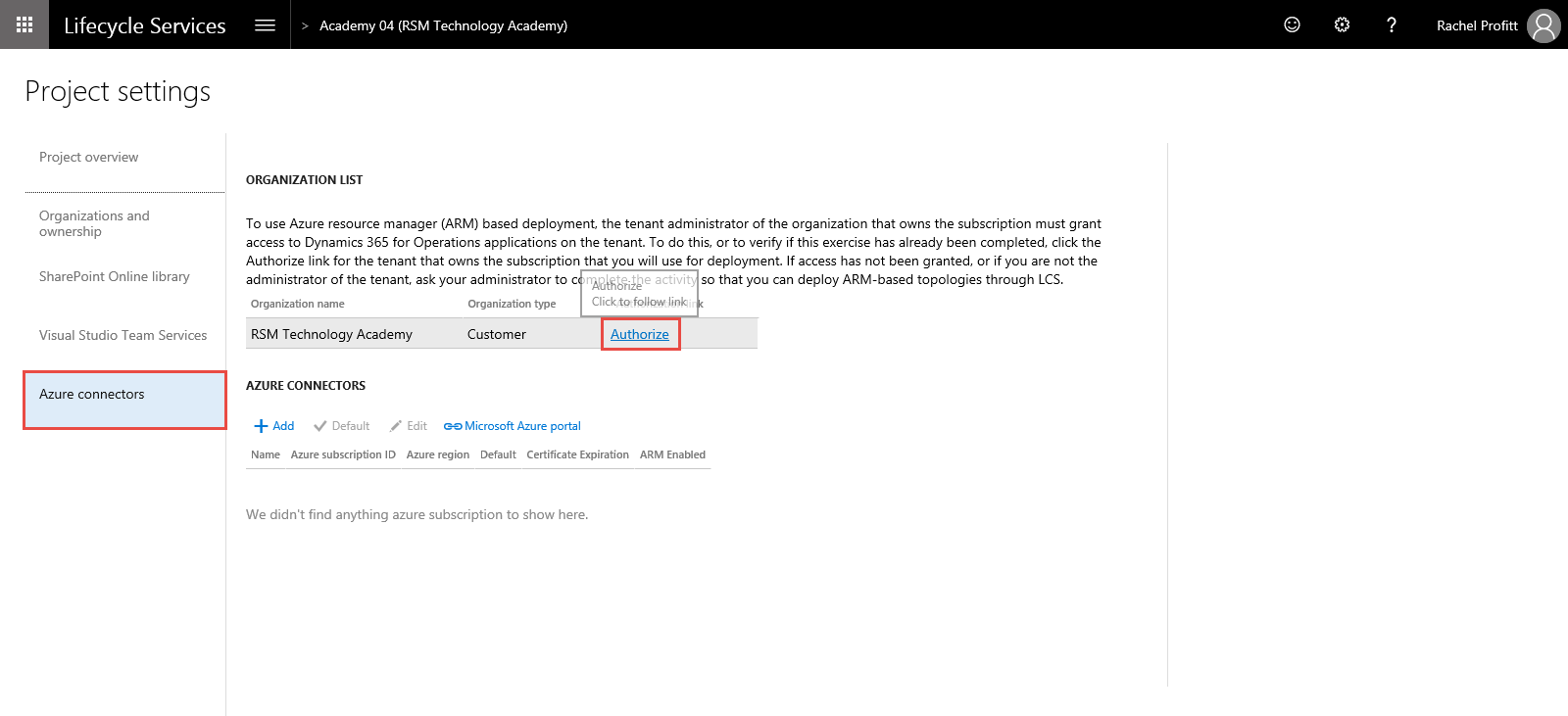Select Organizations and ownership tab
This screenshot has width=1568, height=716.
(x=94, y=223)
